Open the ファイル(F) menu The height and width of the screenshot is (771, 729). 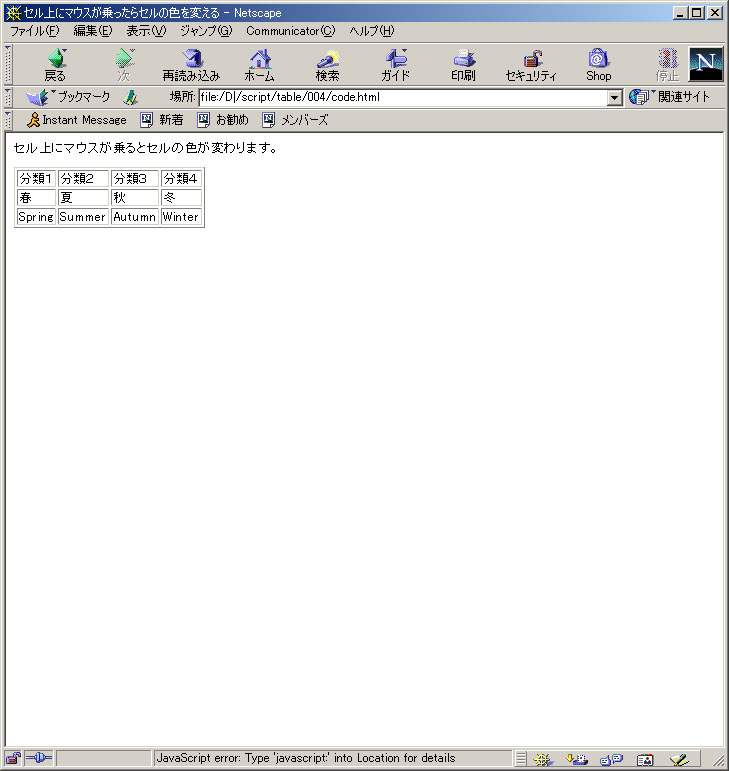(34, 31)
